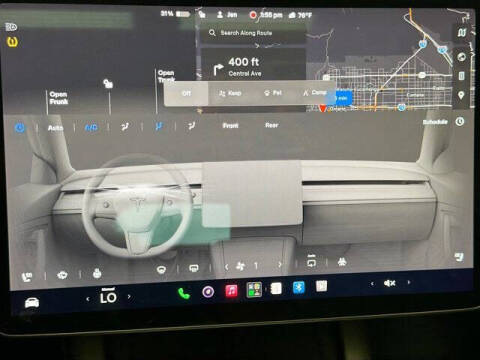Screen dimensions: 480x360
Task: Open the Bluetooth settings
Action: pos(298,287)
